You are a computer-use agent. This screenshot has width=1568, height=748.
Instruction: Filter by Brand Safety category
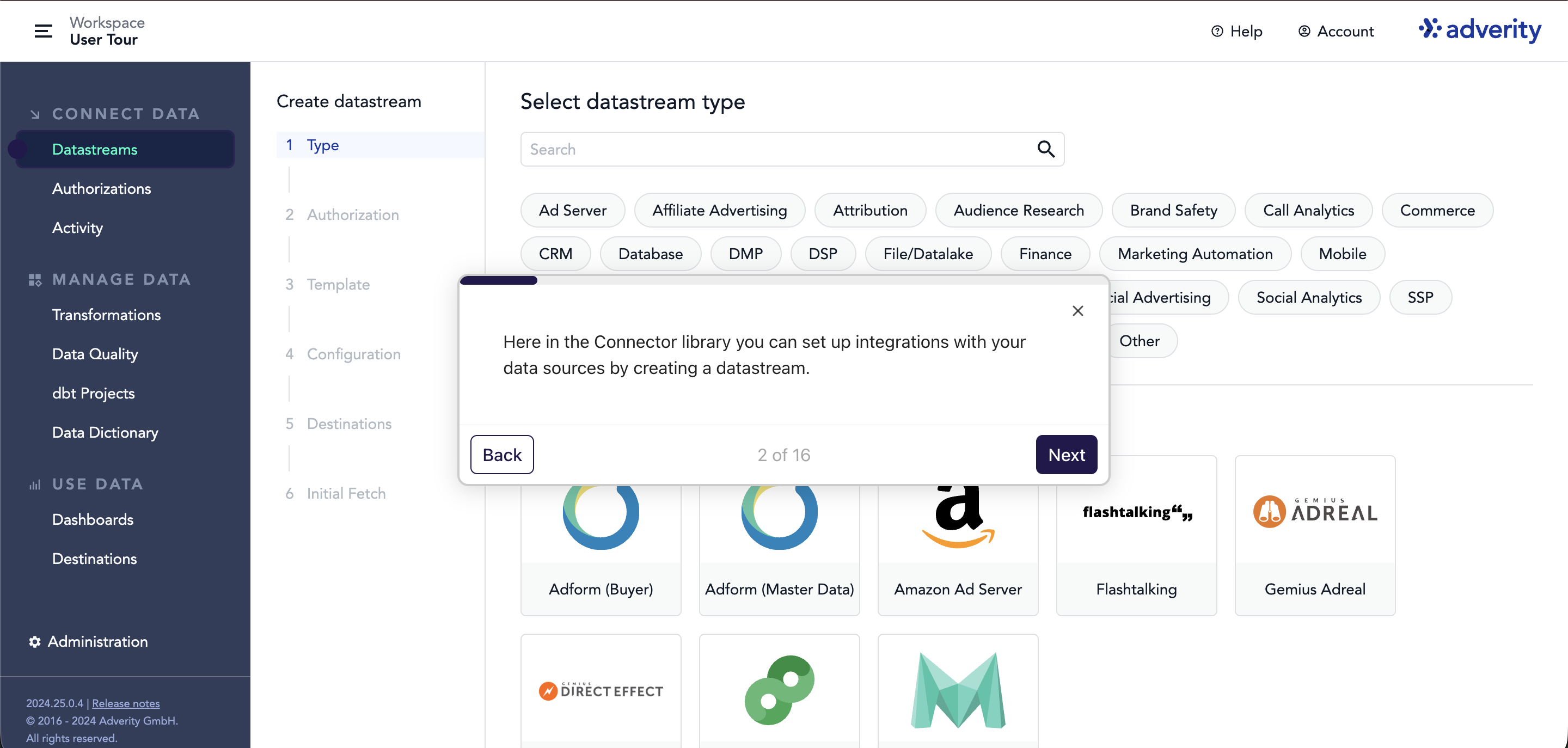(1173, 210)
